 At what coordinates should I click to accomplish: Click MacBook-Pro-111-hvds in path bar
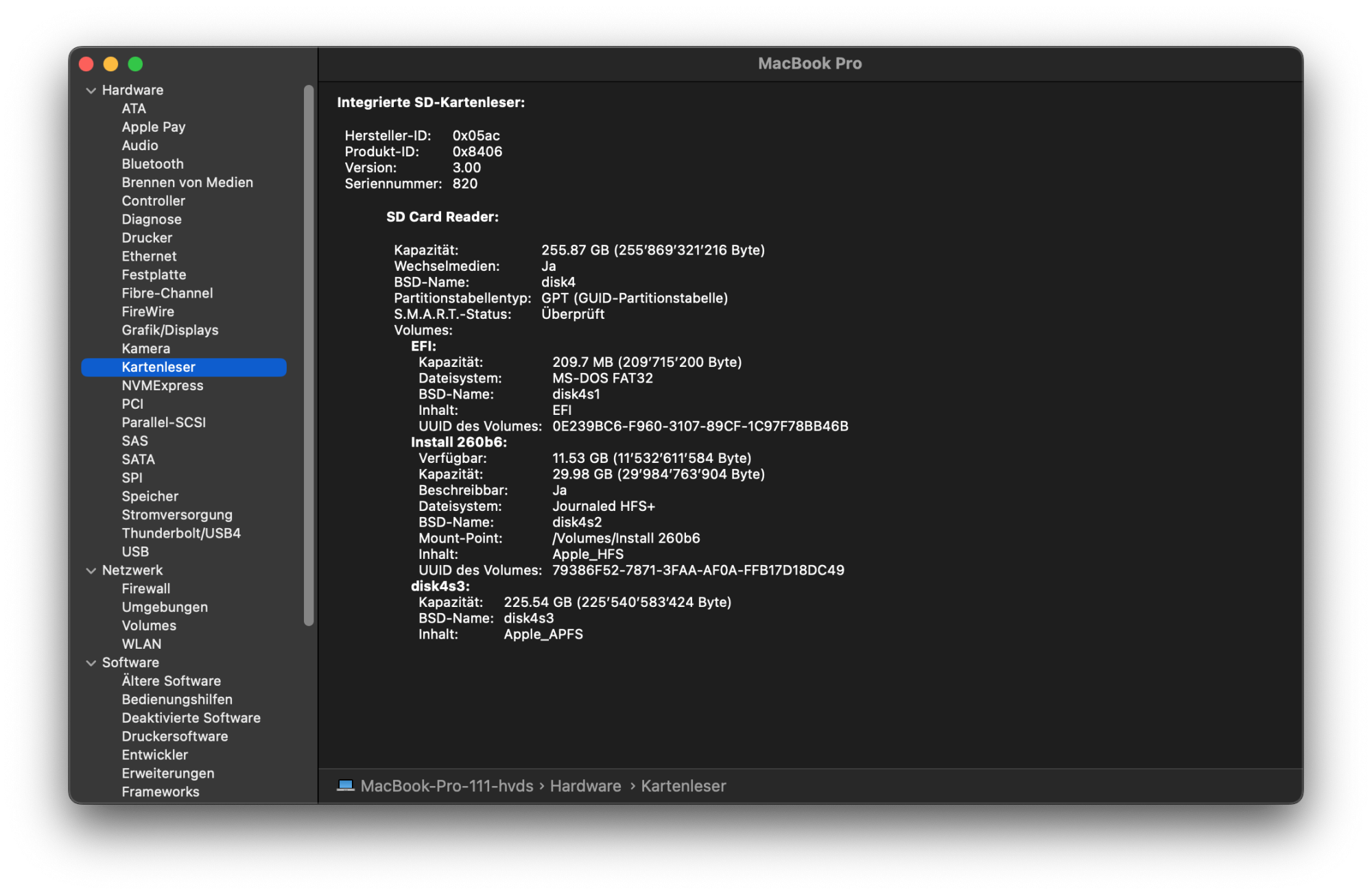click(447, 786)
